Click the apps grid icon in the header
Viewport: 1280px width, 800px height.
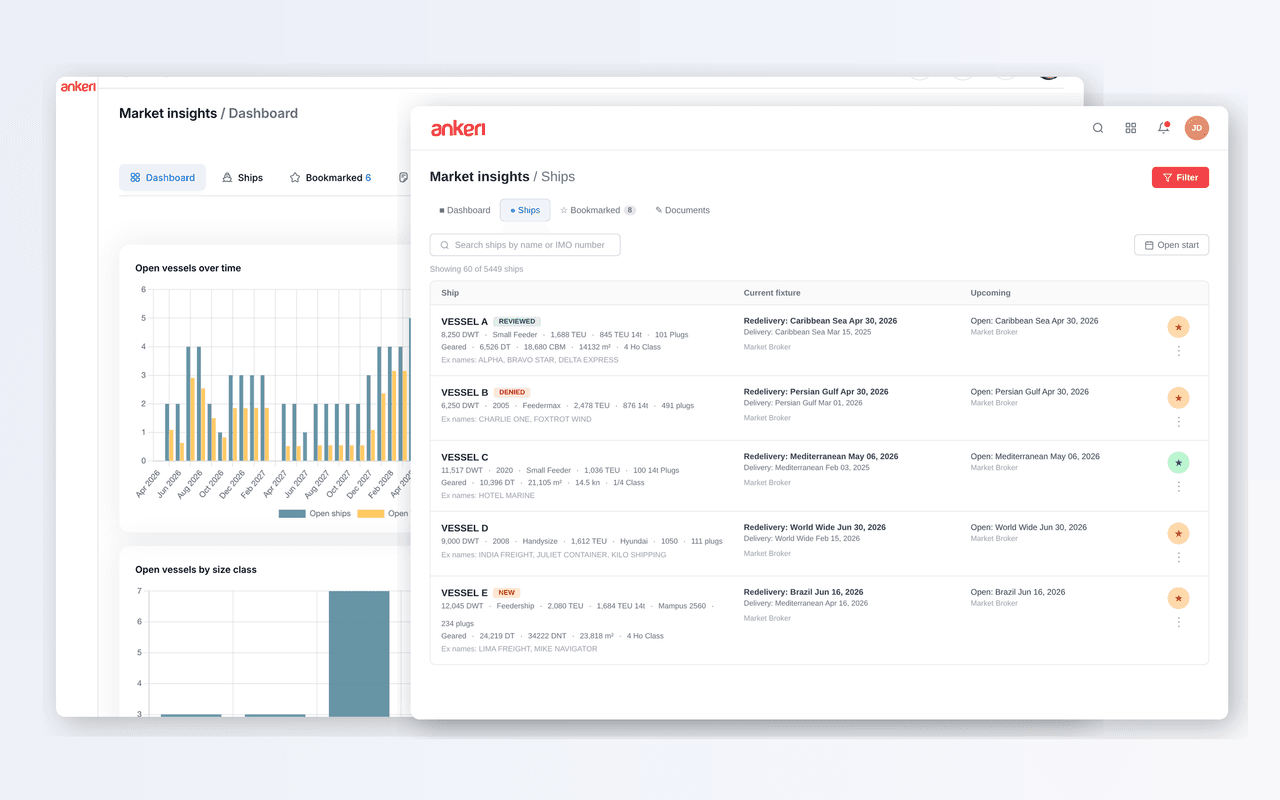1130,127
